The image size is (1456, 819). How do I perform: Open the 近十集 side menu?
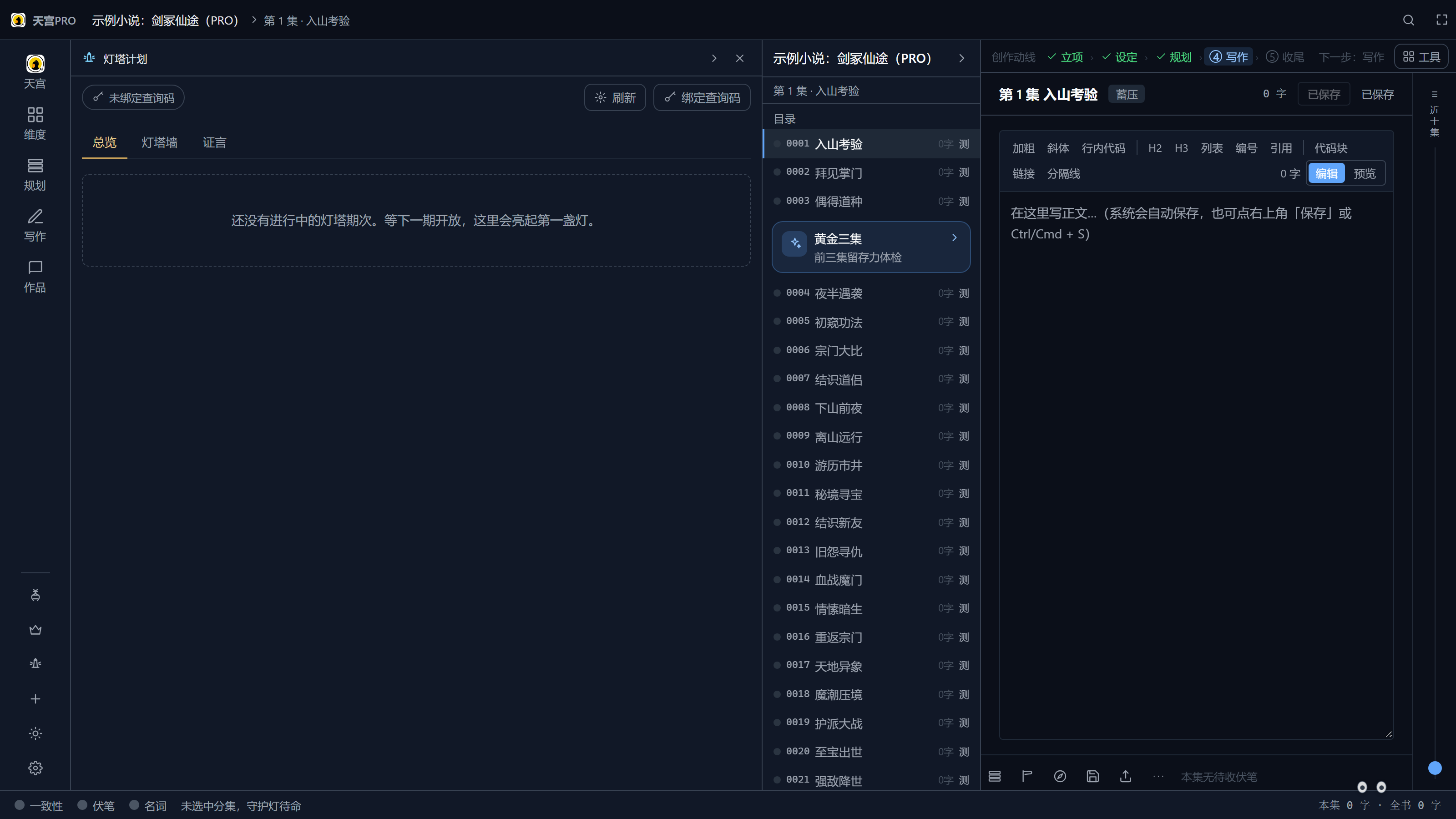[x=1434, y=114]
